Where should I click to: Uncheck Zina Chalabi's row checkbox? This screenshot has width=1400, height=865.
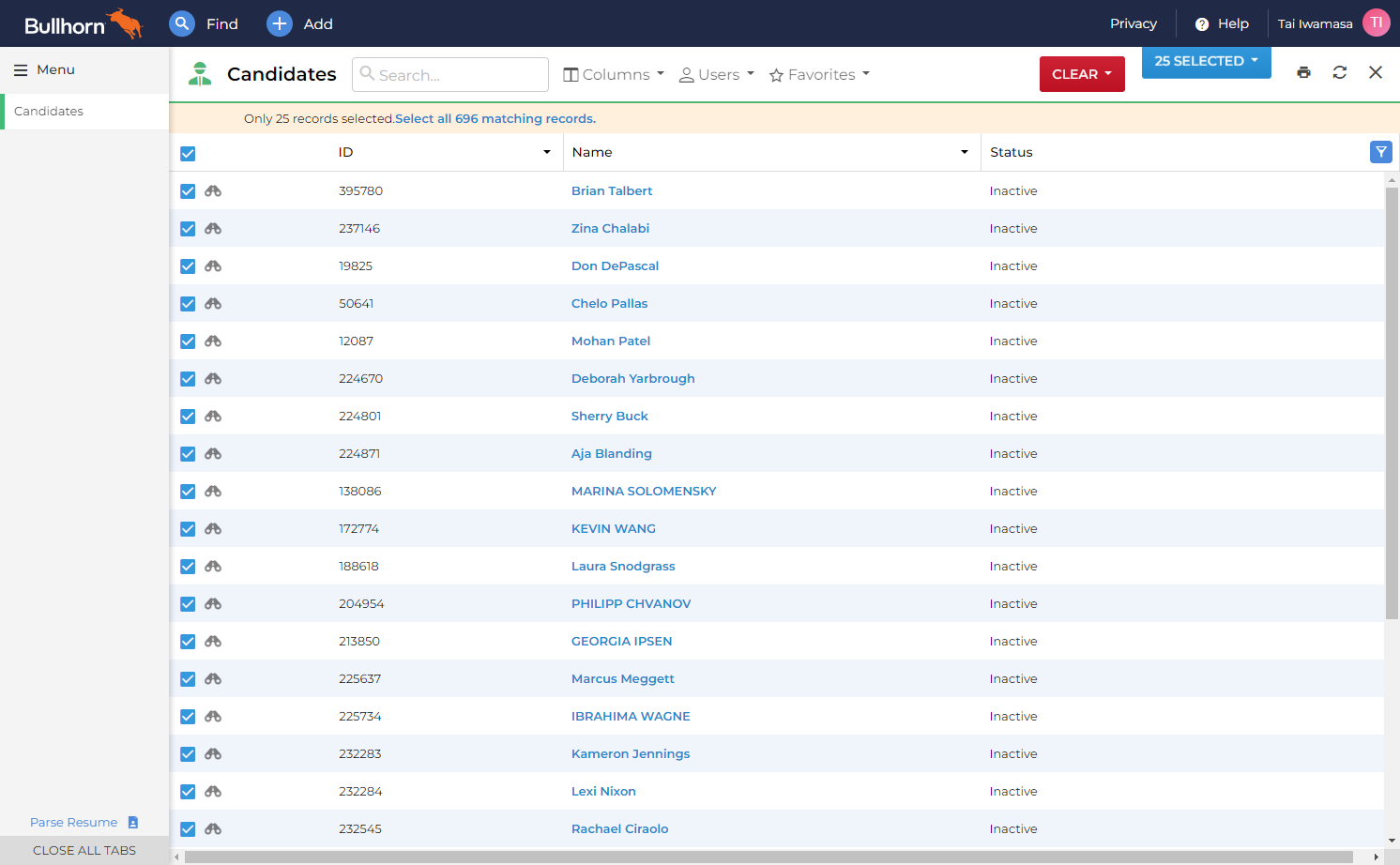tap(188, 229)
